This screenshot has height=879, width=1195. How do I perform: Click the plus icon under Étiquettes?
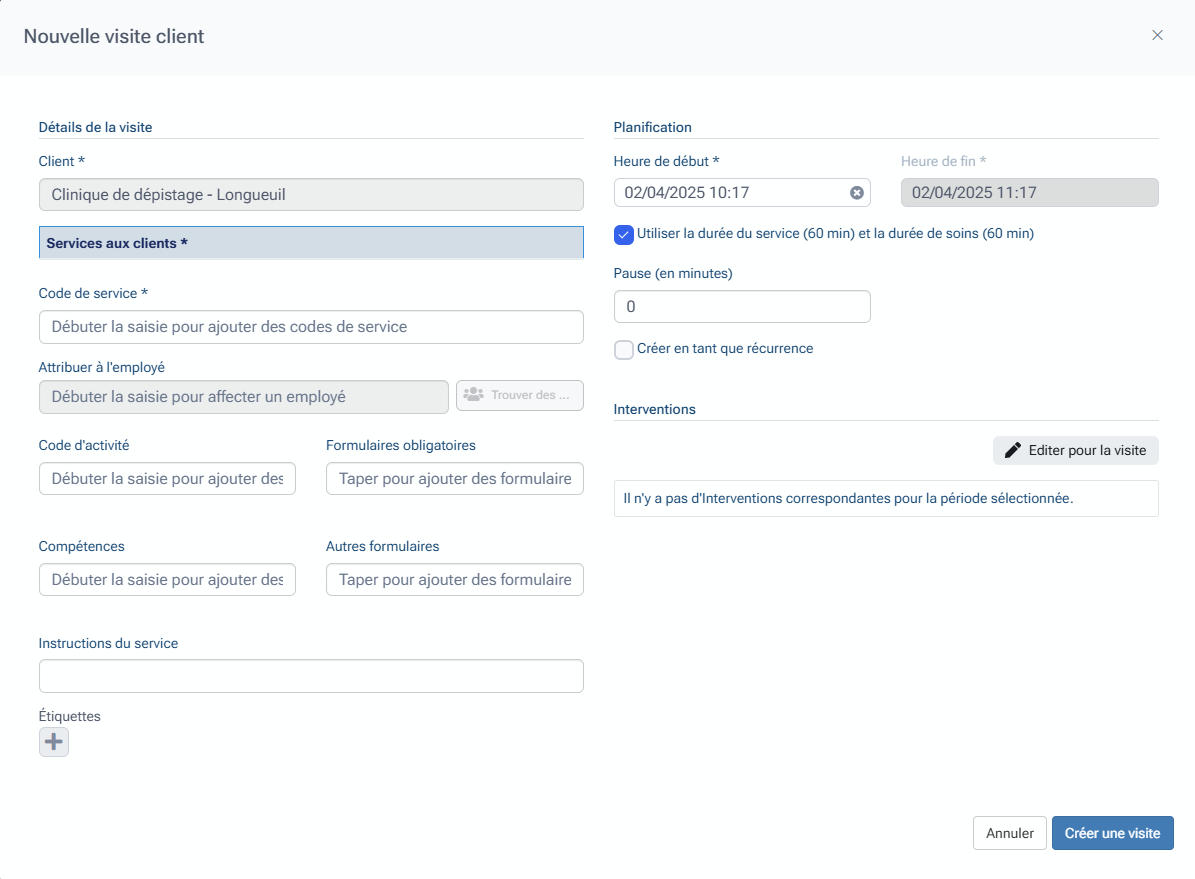[x=54, y=742]
